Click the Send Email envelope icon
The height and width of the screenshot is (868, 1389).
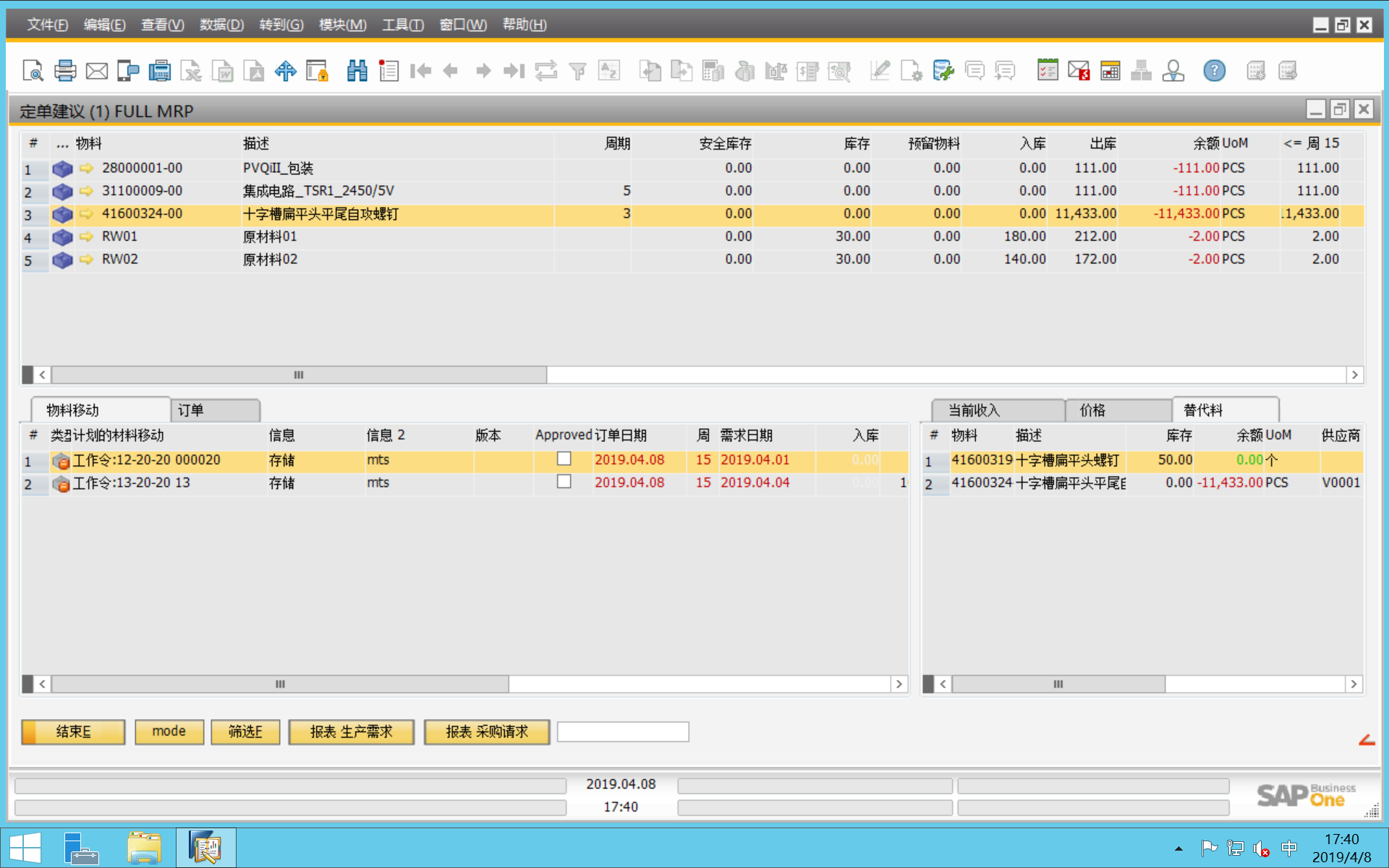click(97, 71)
